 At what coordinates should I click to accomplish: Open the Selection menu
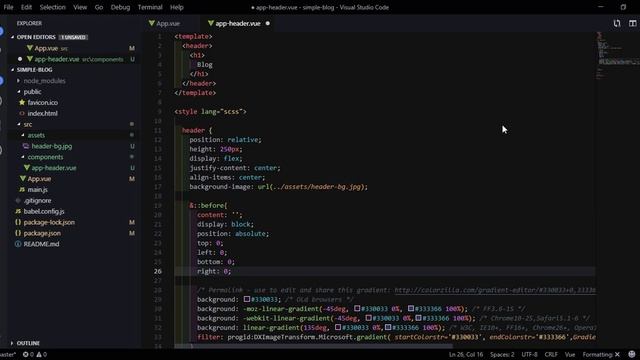pos(52,7)
